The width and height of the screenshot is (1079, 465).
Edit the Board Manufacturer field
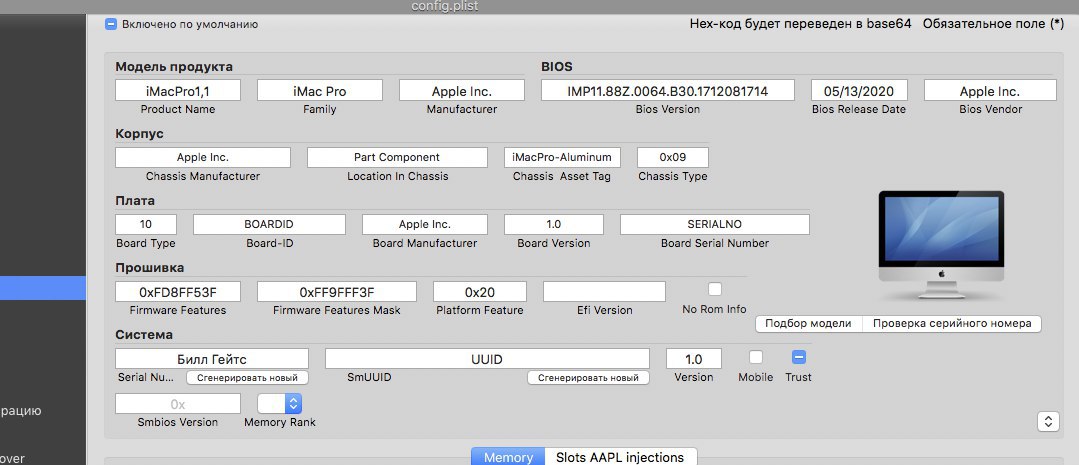(425, 224)
